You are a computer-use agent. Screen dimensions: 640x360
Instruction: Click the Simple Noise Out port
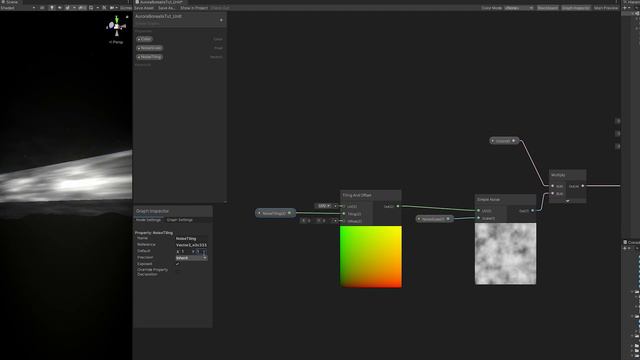(x=532, y=211)
